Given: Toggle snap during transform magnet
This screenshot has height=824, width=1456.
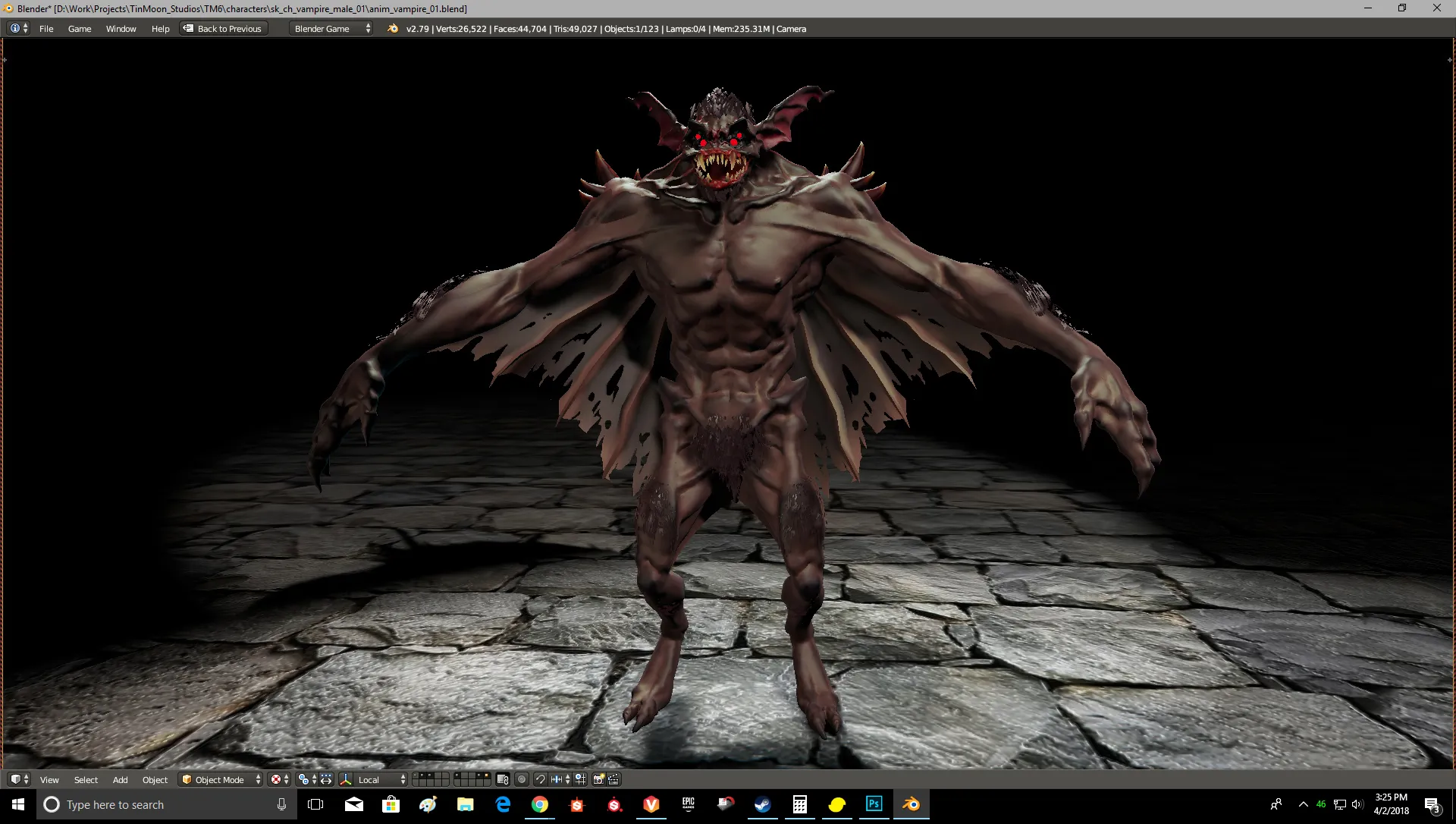Looking at the screenshot, I should [x=540, y=779].
